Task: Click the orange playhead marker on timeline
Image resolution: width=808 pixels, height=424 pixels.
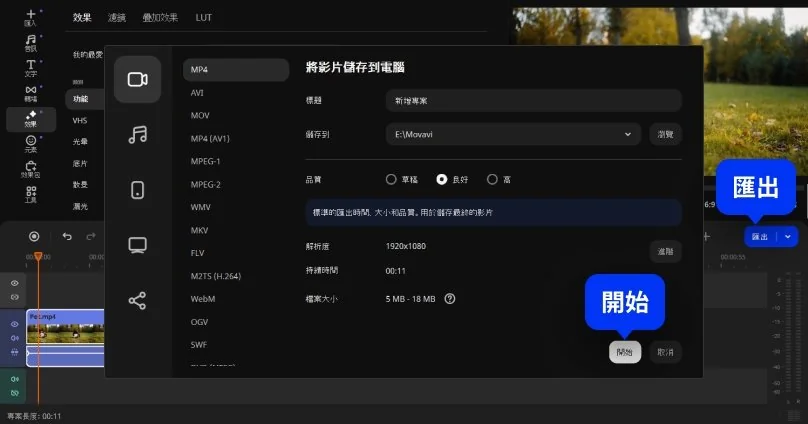Action: pos(38,256)
